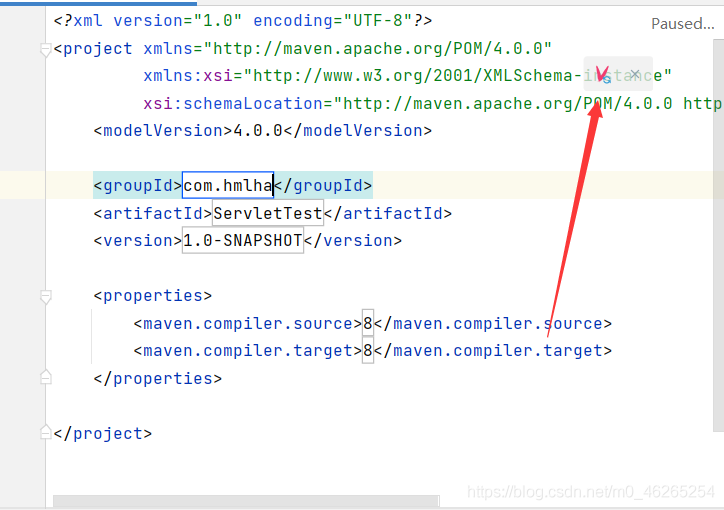Click the closing "</maven.compiler.target>" tag
This screenshot has width=724, height=510.
coord(493,351)
